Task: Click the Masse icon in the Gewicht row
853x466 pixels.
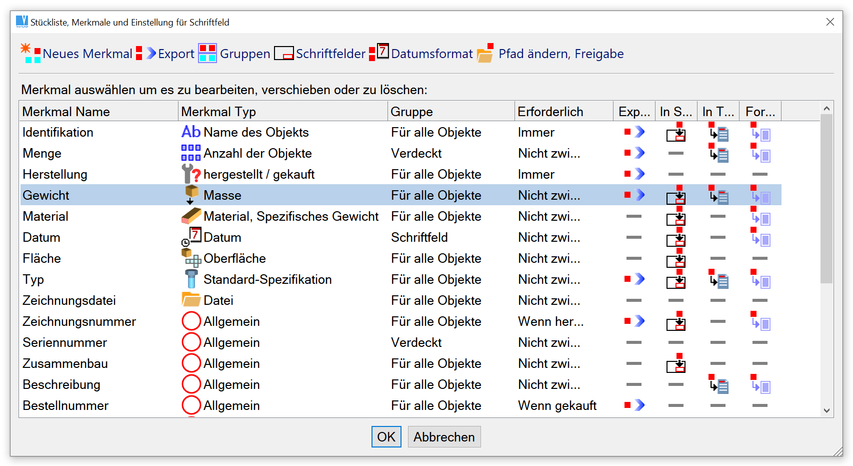Action: pyautogui.click(x=190, y=195)
